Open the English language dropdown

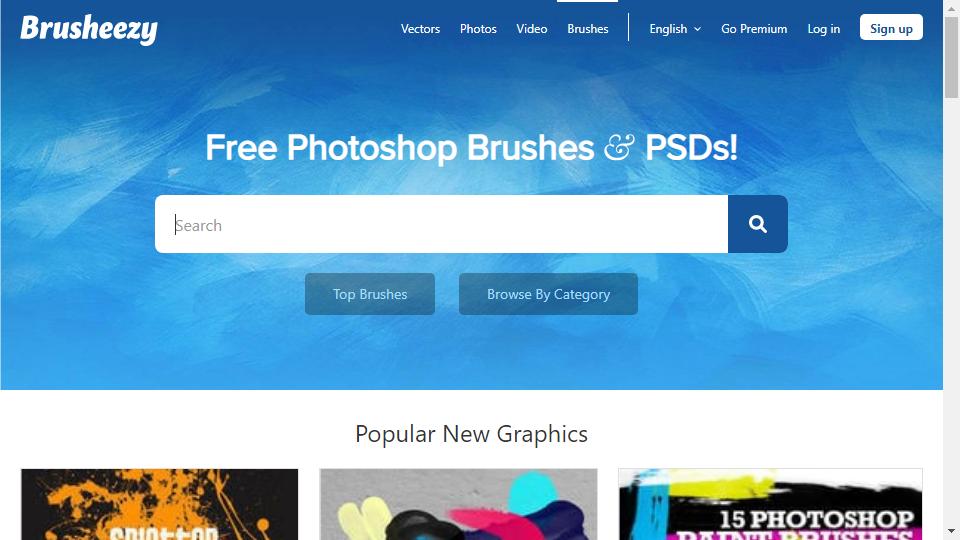(675, 29)
